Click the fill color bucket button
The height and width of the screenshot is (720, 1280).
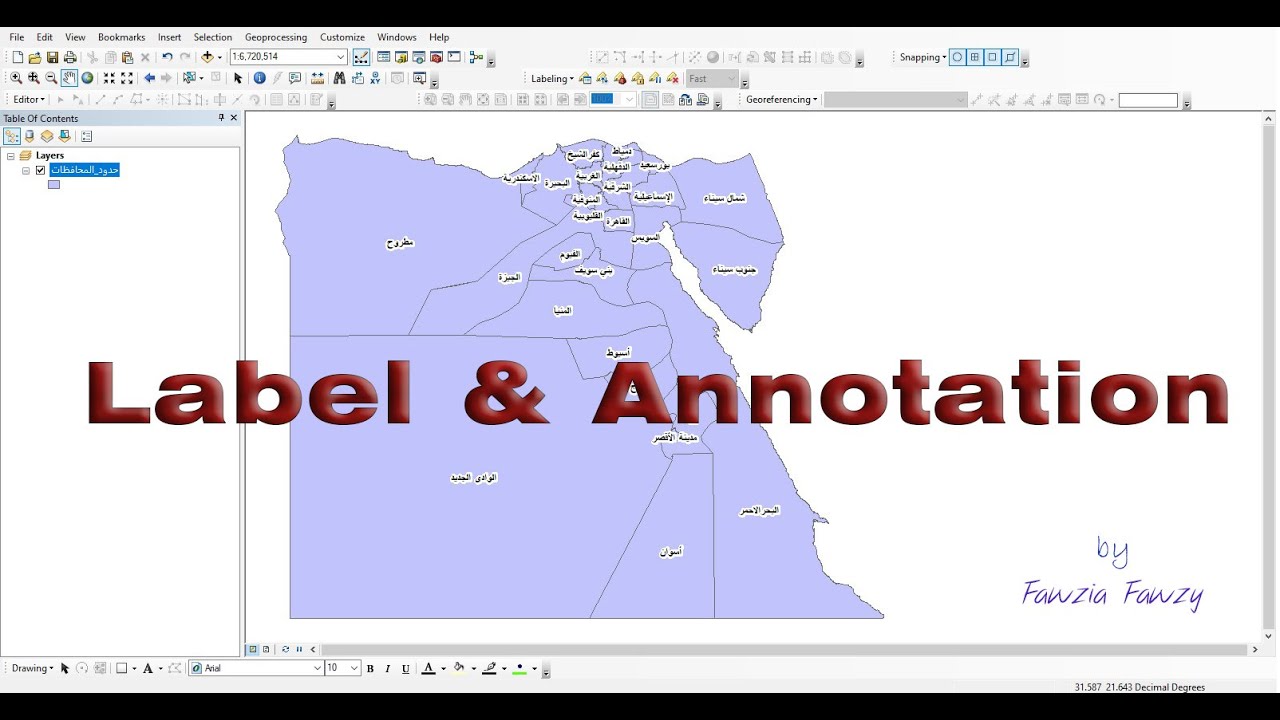click(x=459, y=668)
